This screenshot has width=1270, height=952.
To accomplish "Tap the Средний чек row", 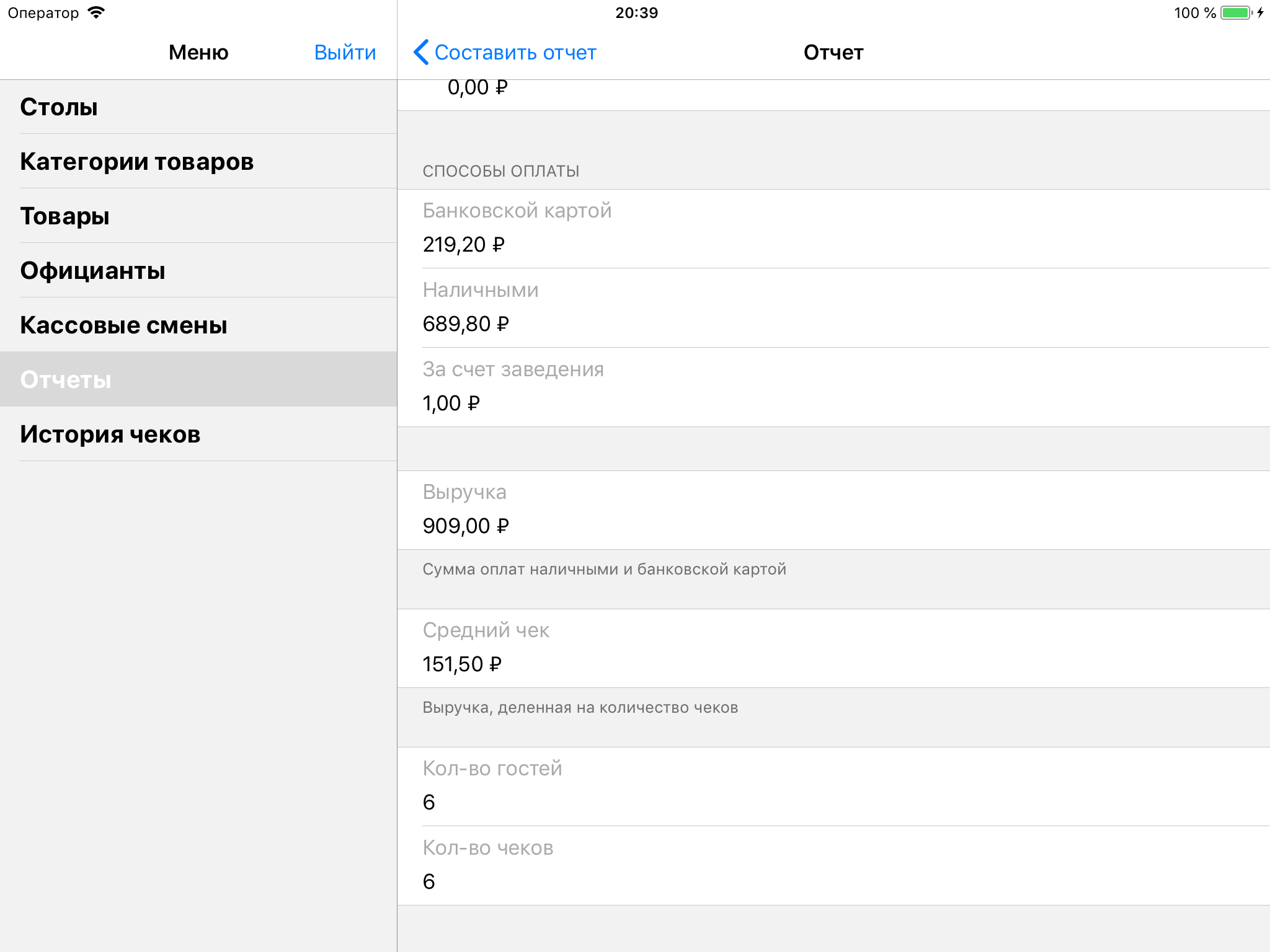I will 833,648.
